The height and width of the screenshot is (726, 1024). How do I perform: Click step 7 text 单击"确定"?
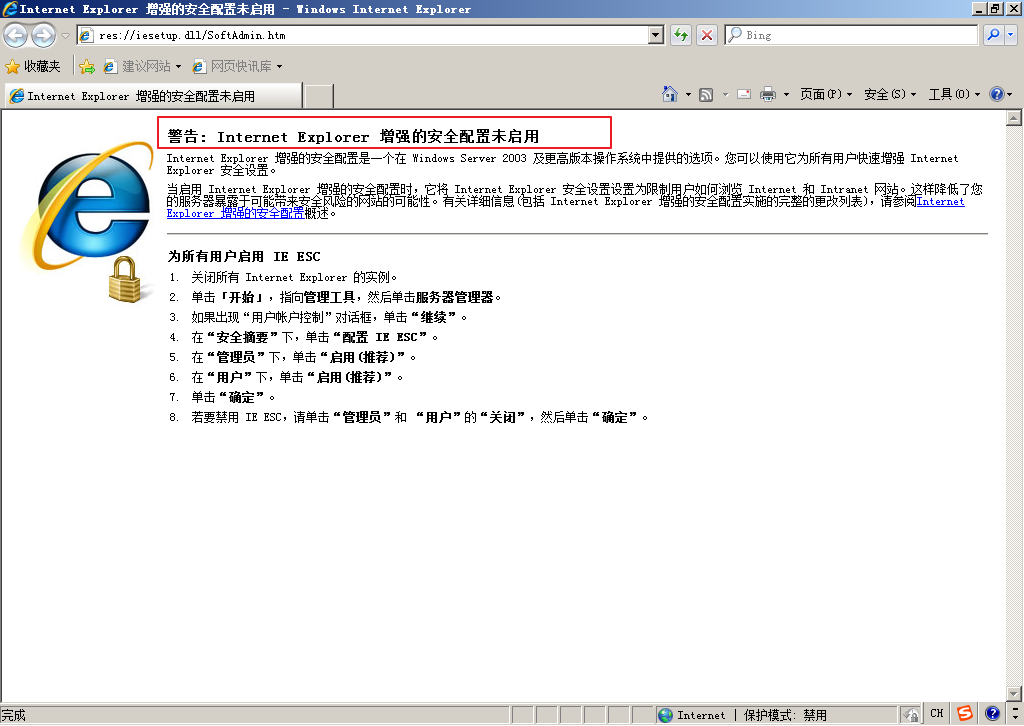click(x=233, y=398)
